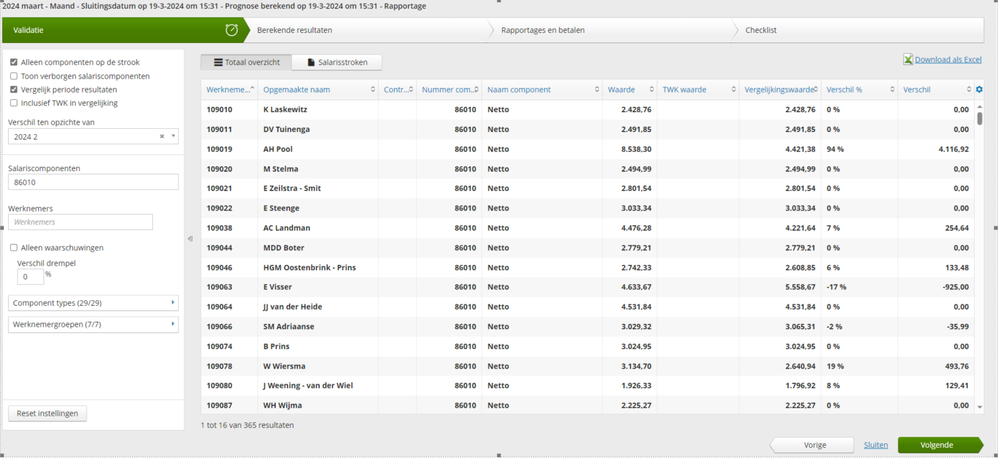Select row MDD Boter
This screenshot has height=464, width=998.
pyautogui.click(x=588, y=248)
